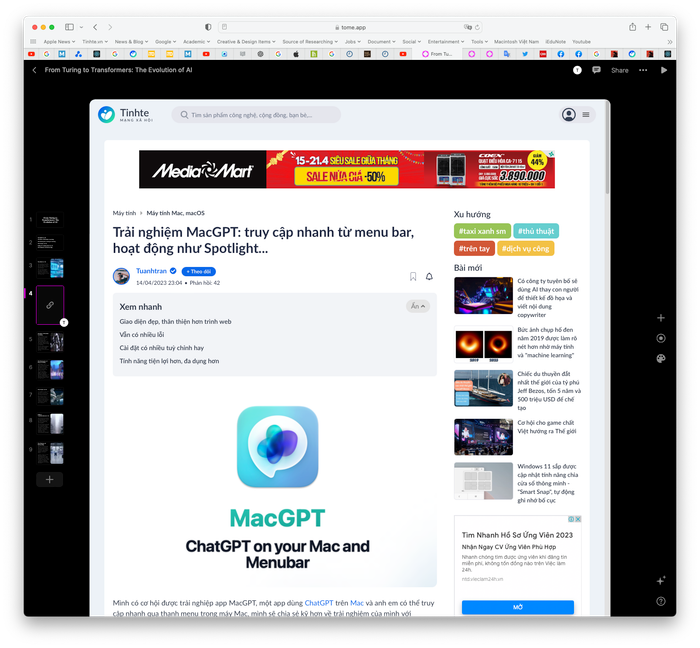Switch to the Twitter tab
This screenshot has width=700, height=648.
coord(525,54)
